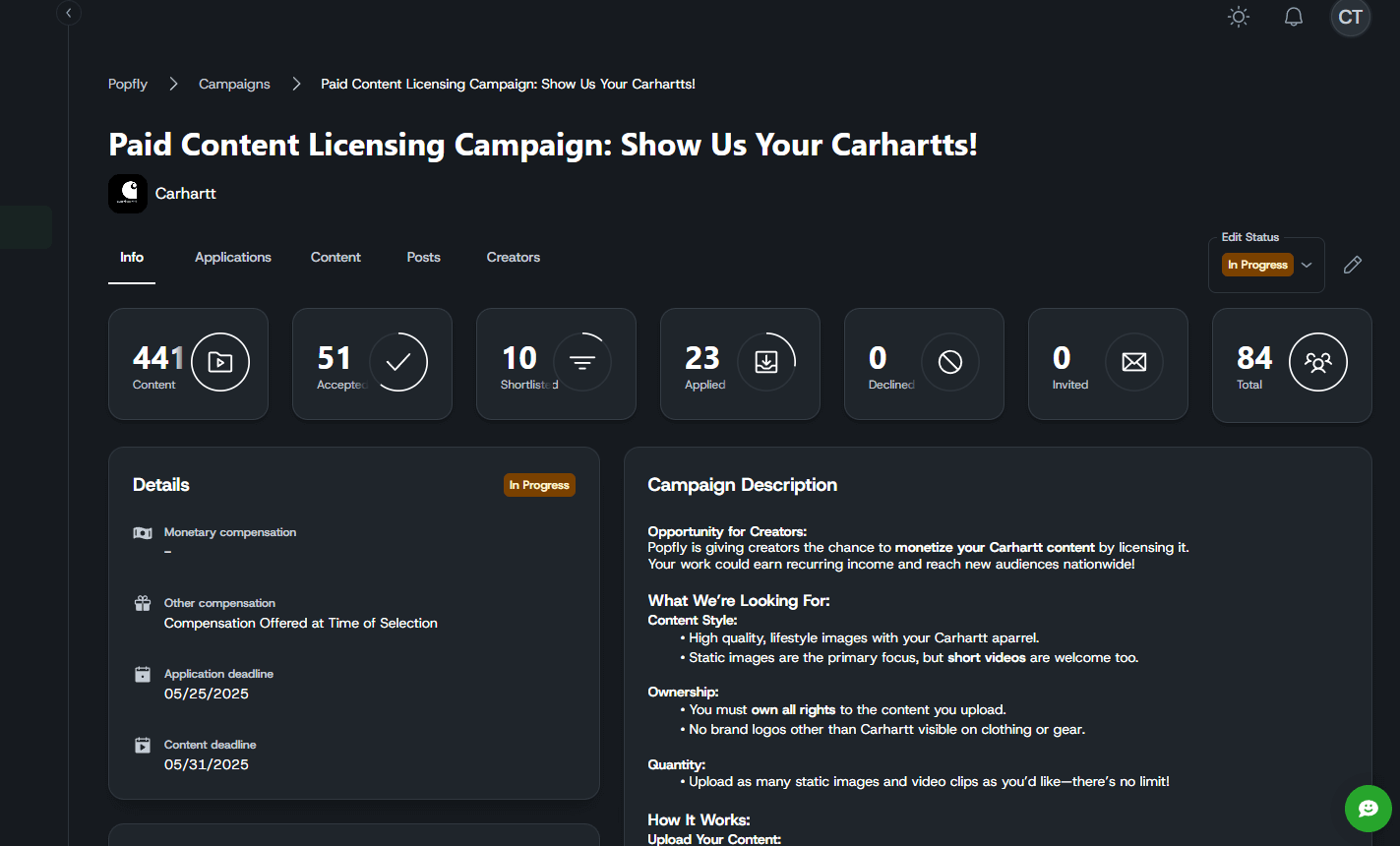This screenshot has height=846, width=1400.
Task: Open the CT user avatar menu
Action: coord(1351,17)
